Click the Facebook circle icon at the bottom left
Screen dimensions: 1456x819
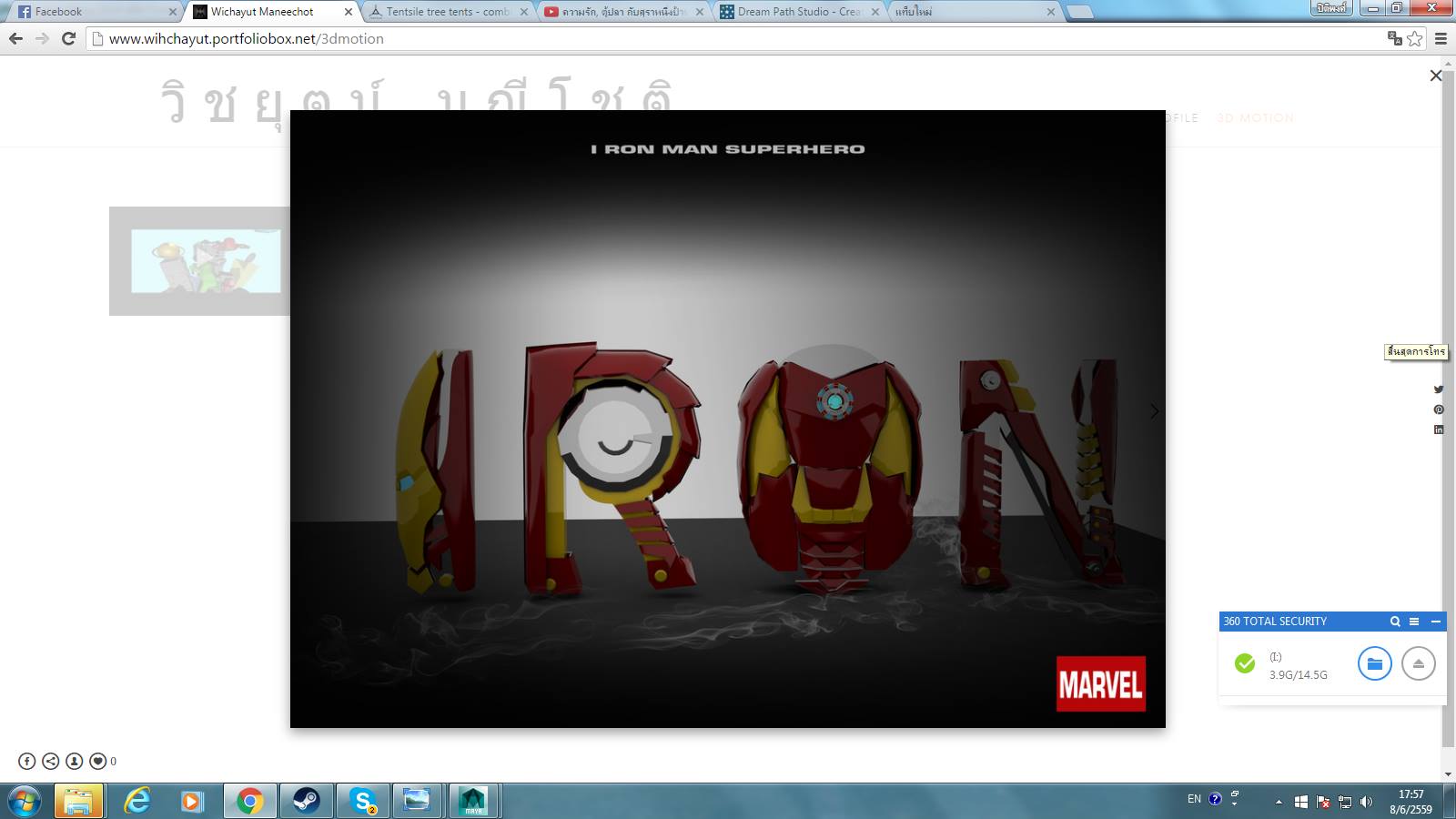pos(27,761)
